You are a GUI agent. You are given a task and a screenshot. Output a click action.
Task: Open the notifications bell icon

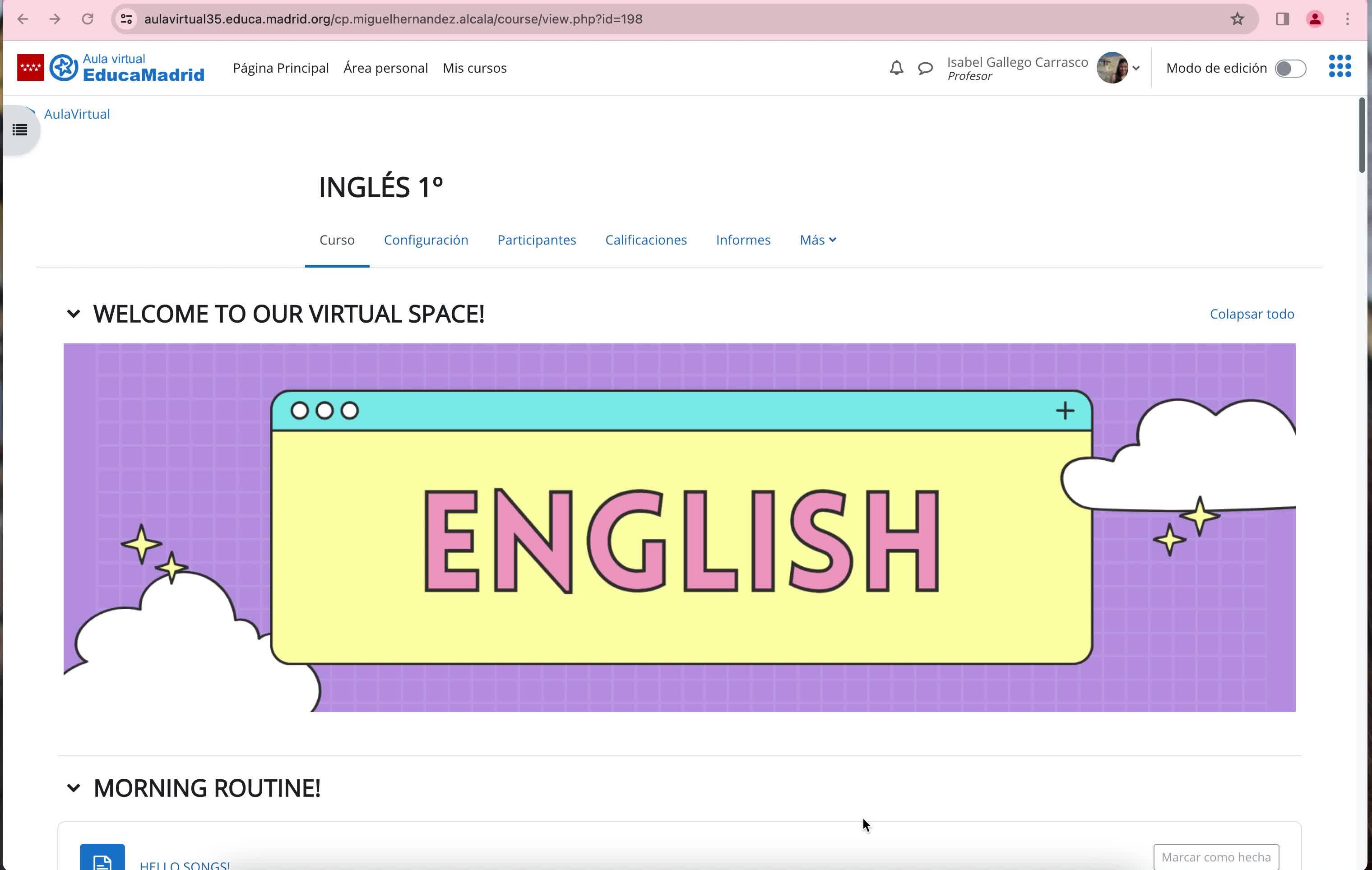pyautogui.click(x=896, y=68)
